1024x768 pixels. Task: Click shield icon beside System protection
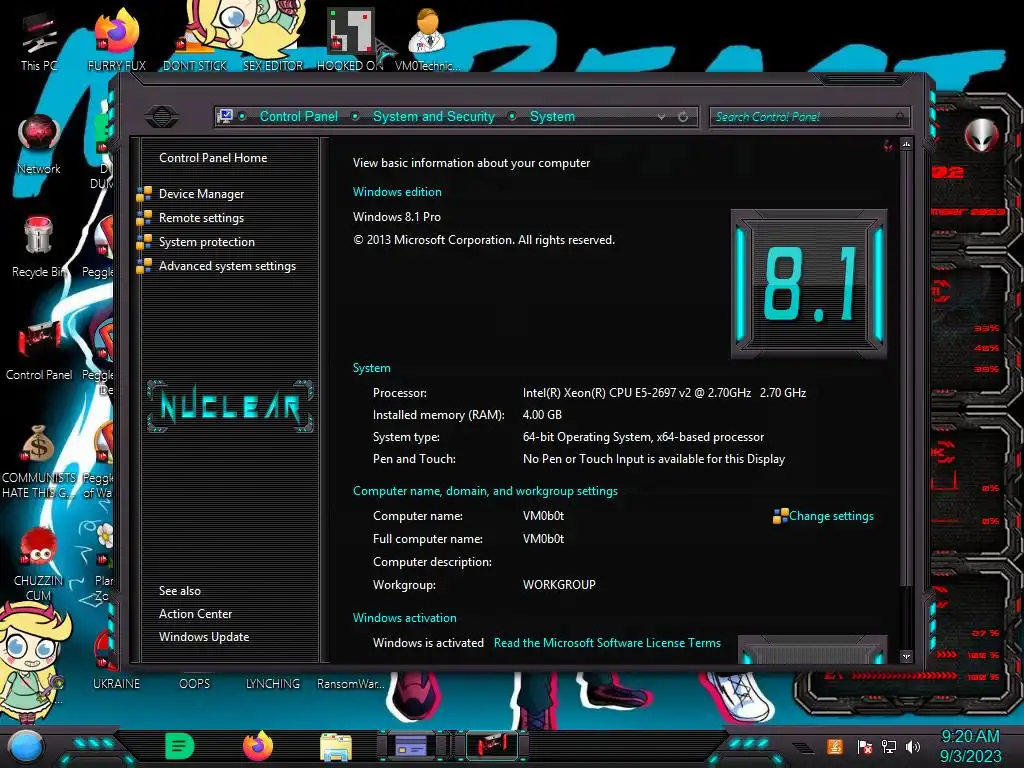coord(144,242)
